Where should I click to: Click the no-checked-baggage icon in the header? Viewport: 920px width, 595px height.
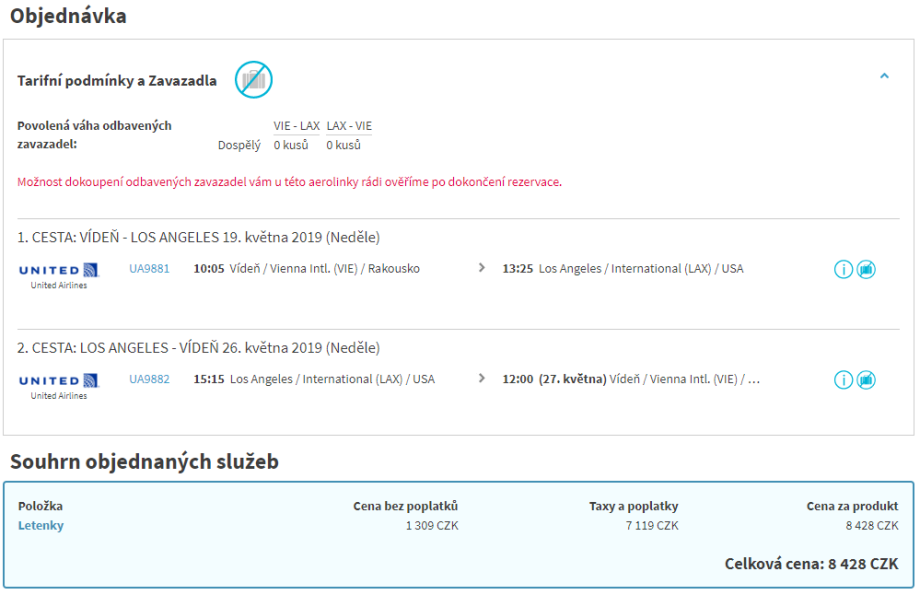[253, 80]
